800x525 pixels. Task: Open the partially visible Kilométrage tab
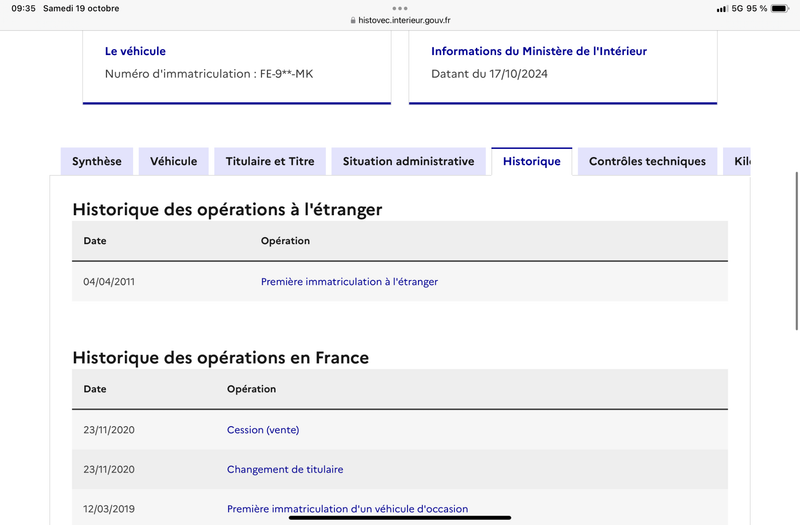pos(737,161)
